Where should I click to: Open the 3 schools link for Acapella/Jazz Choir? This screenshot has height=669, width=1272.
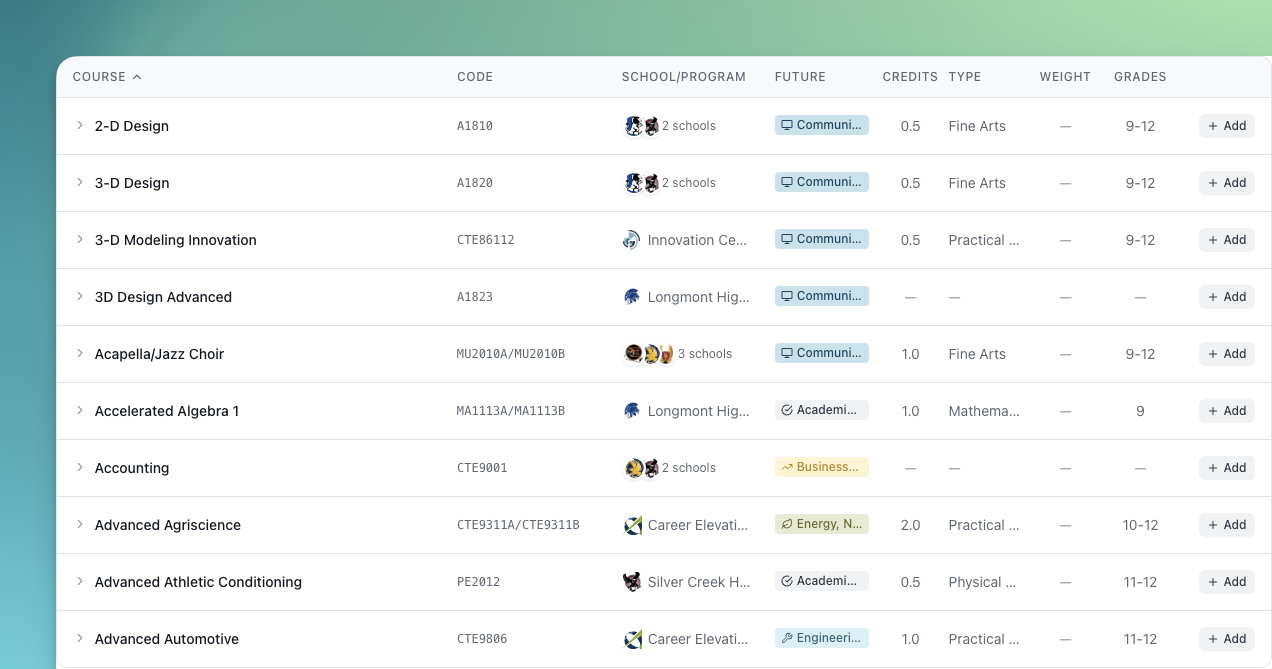(x=706, y=353)
